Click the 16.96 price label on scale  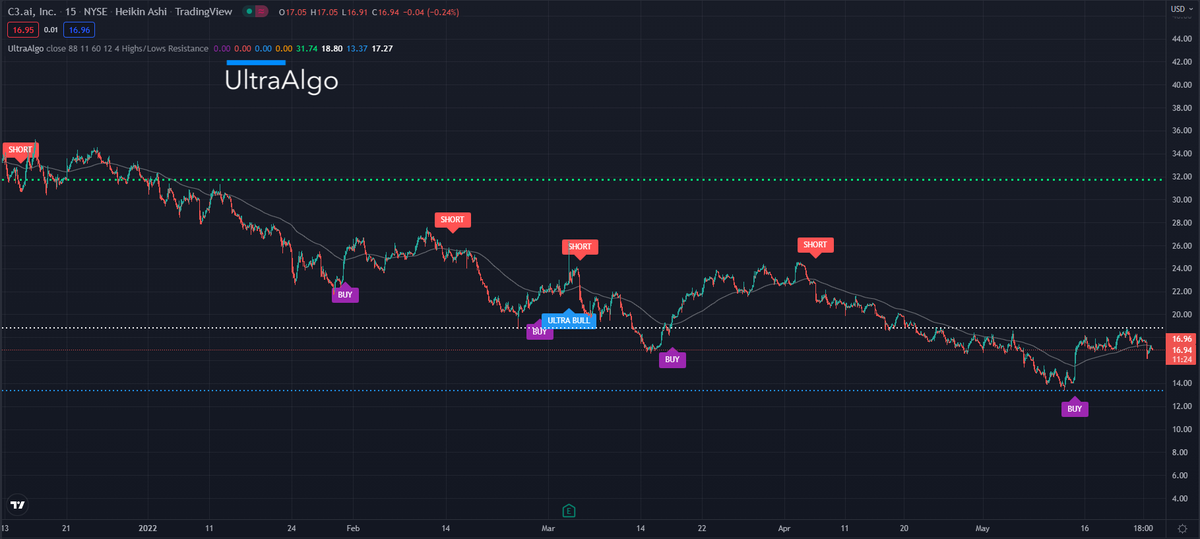click(x=1181, y=339)
